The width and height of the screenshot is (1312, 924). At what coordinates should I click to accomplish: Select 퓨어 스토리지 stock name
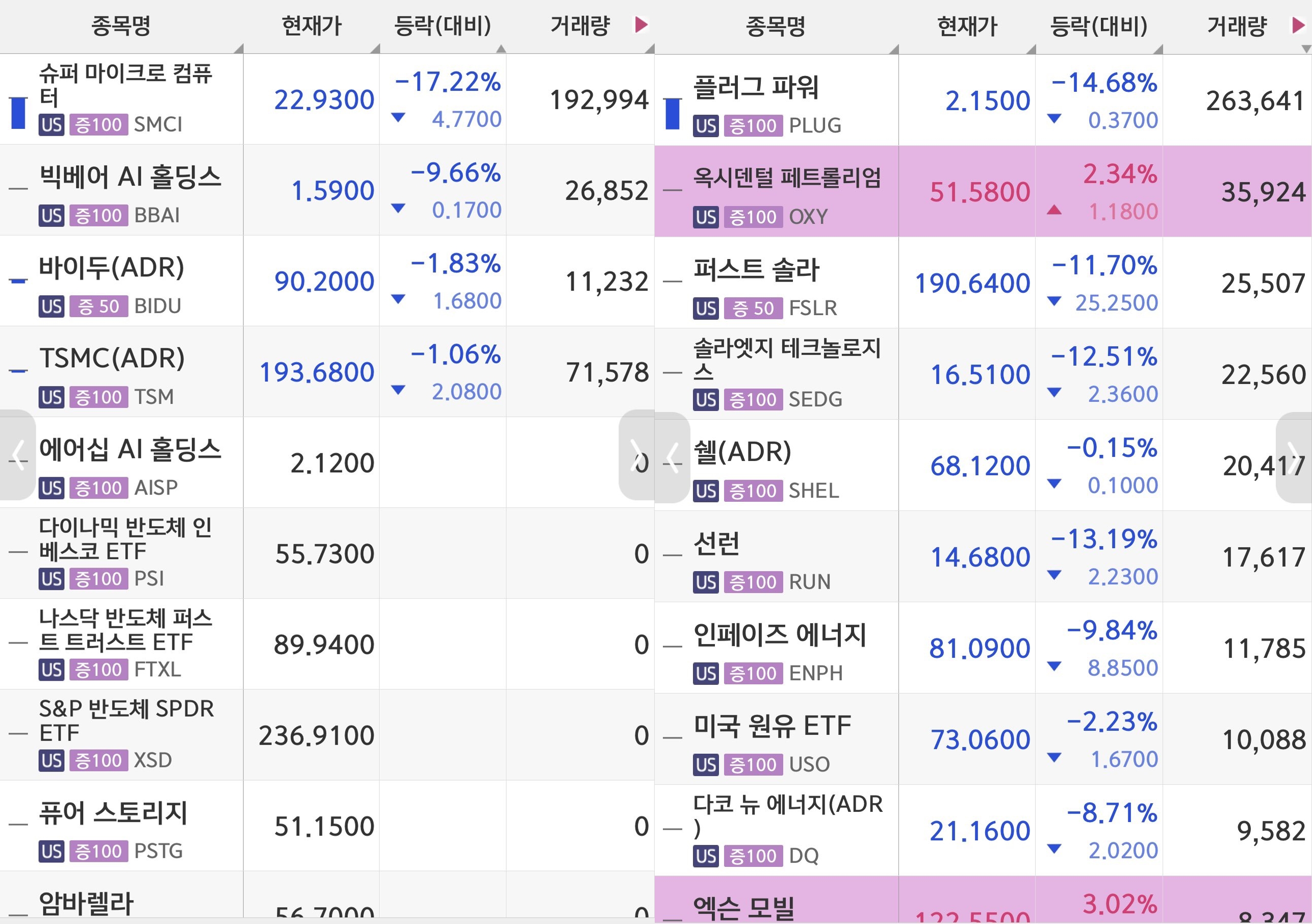[x=113, y=812]
